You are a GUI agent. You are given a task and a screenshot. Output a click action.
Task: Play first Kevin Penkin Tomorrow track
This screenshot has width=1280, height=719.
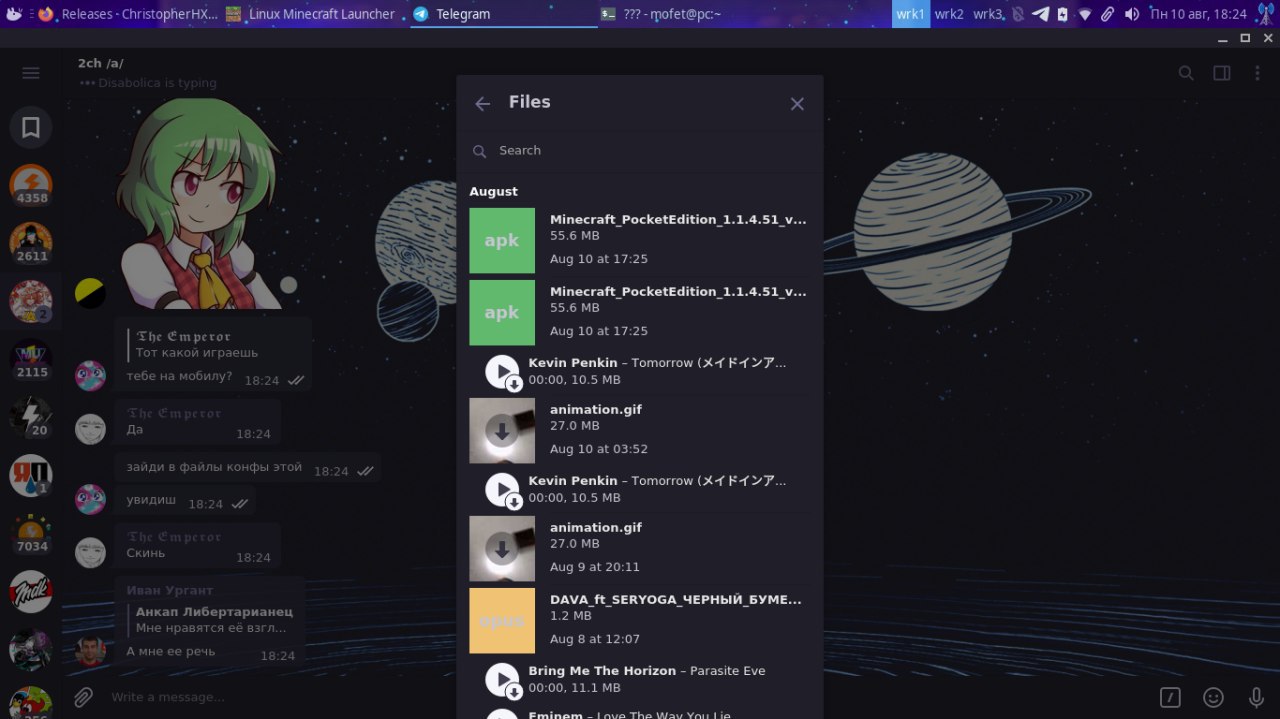[x=502, y=372]
